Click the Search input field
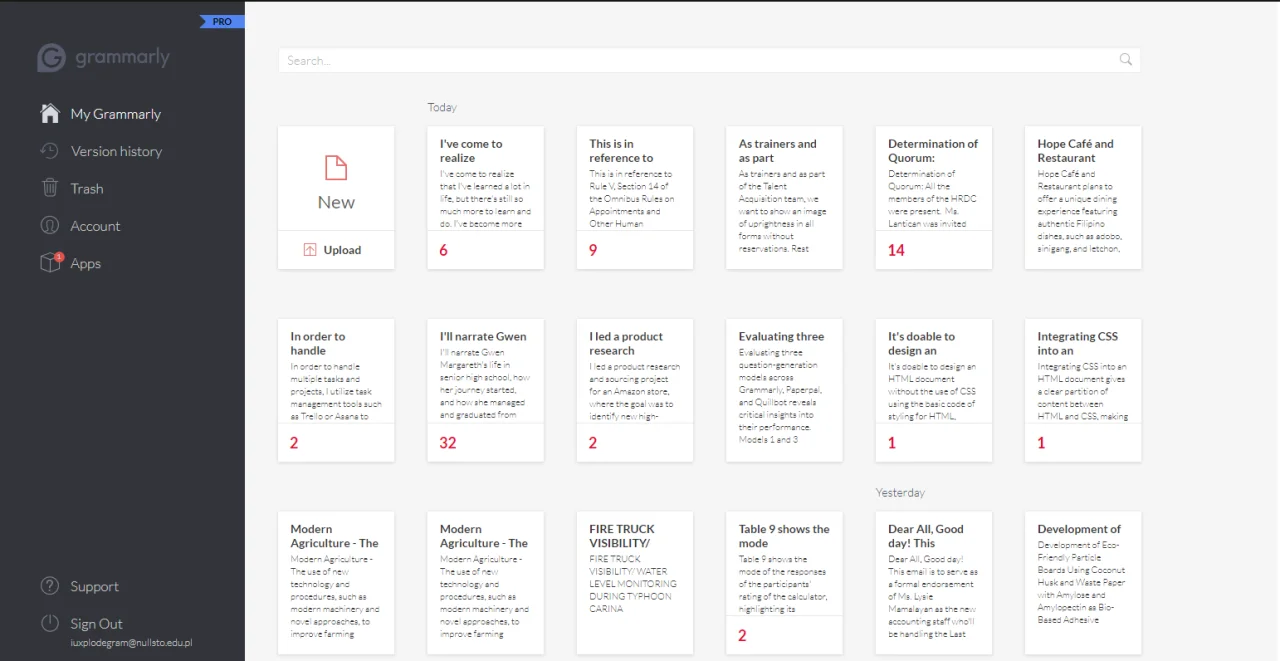The image size is (1280, 661). coord(709,60)
